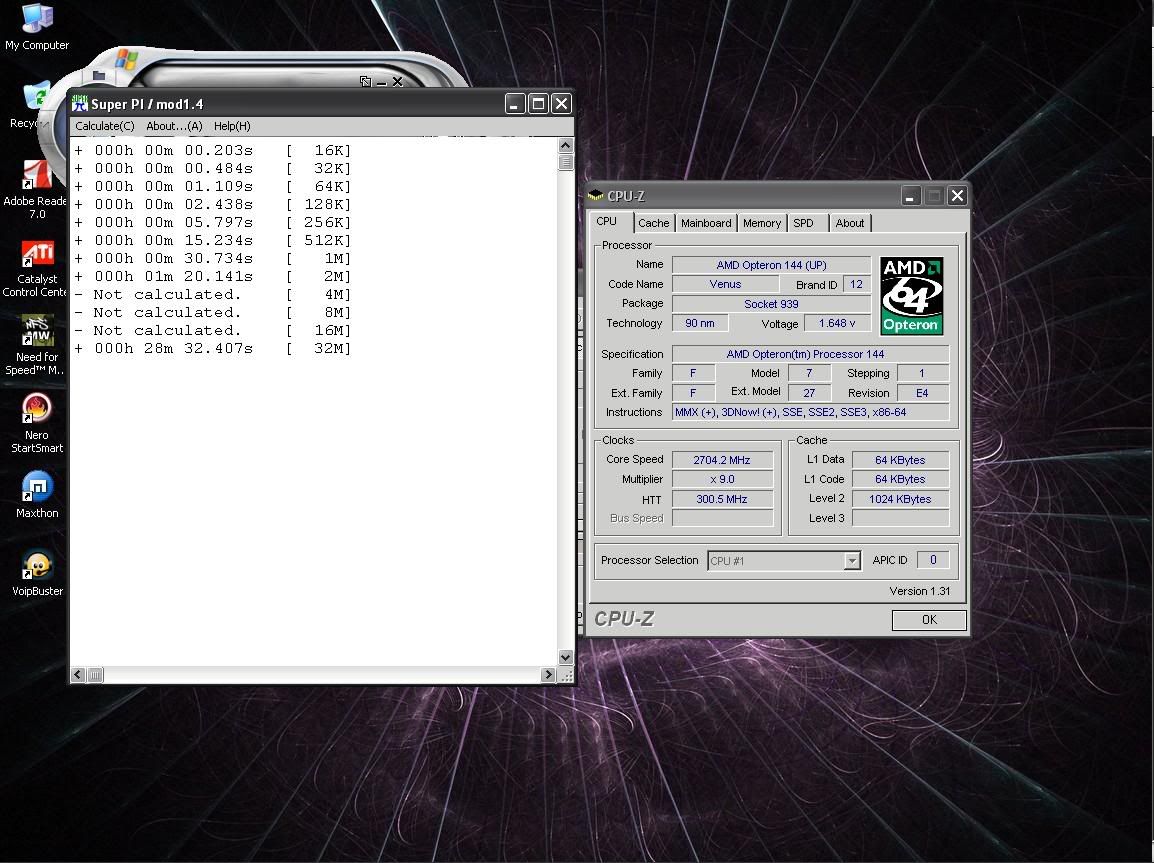Click the Voltage value 1.648 v
The width and height of the screenshot is (1154, 863).
(837, 323)
